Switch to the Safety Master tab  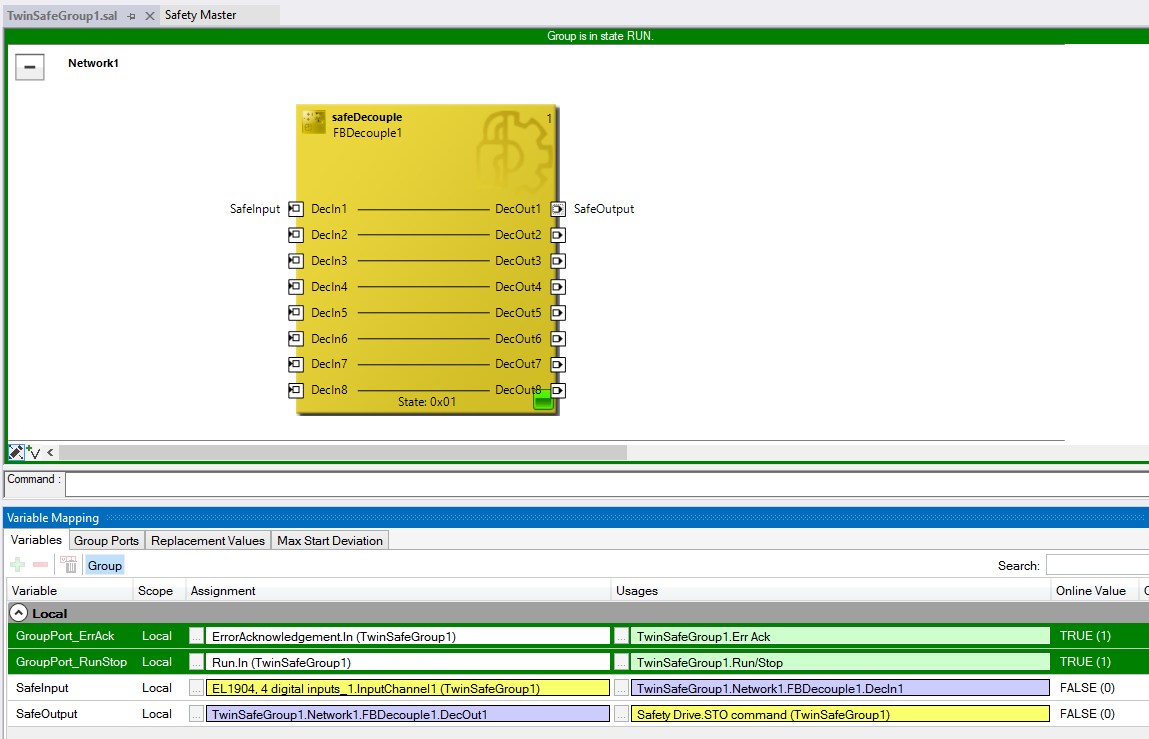pos(200,15)
